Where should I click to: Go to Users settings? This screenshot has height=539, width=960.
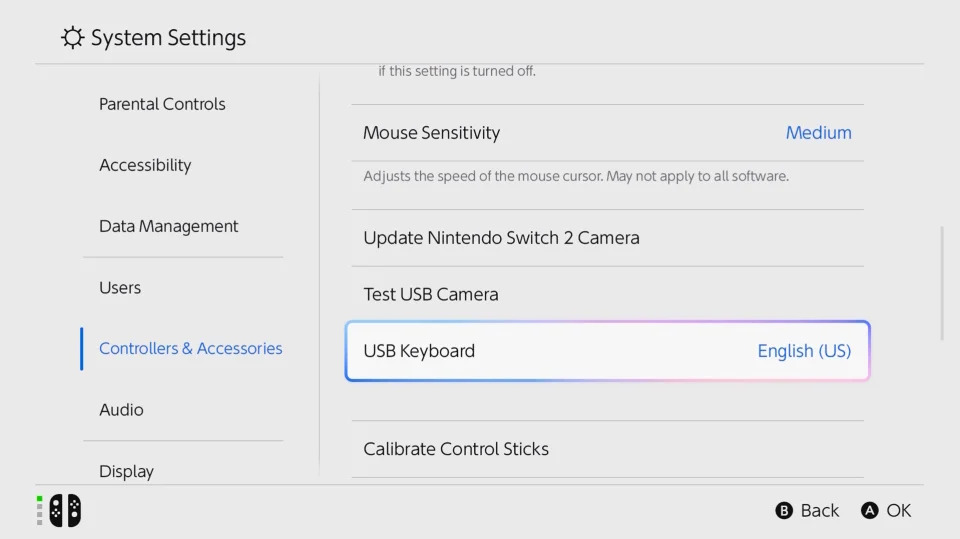pyautogui.click(x=120, y=288)
